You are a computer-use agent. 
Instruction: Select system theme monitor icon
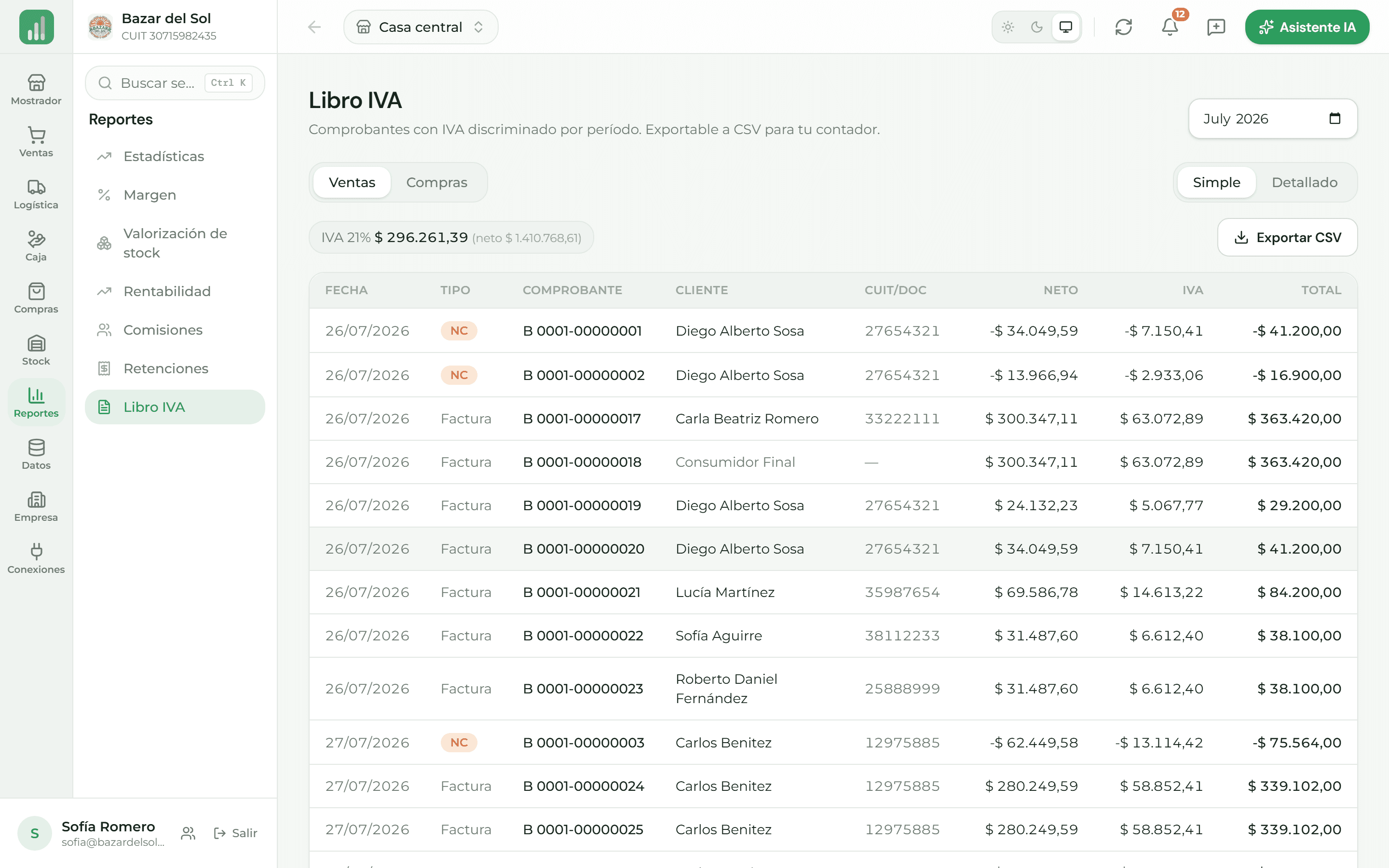(1066, 27)
